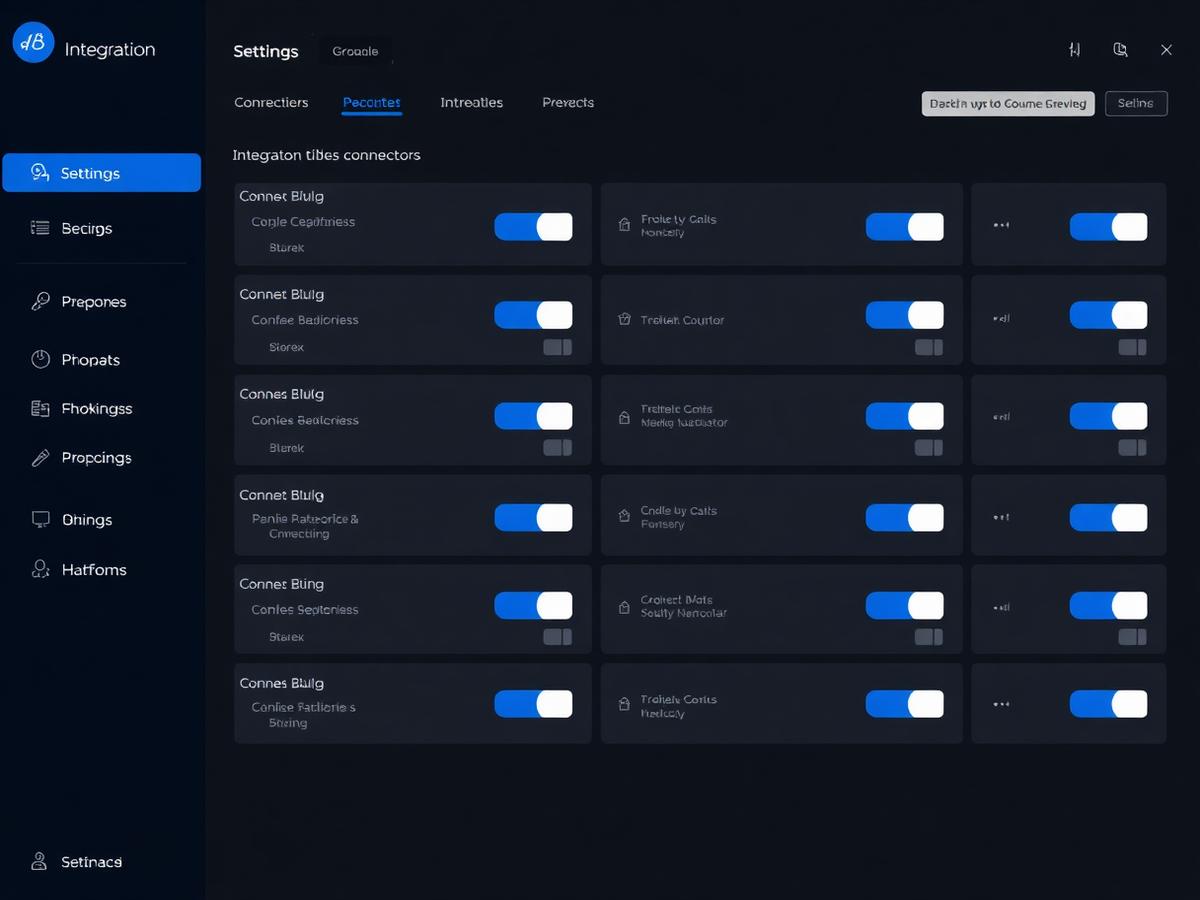Viewport: 1200px width, 900px height.
Task: Toggle the small gray switch under Conies Septioriess
Action: 558,637
